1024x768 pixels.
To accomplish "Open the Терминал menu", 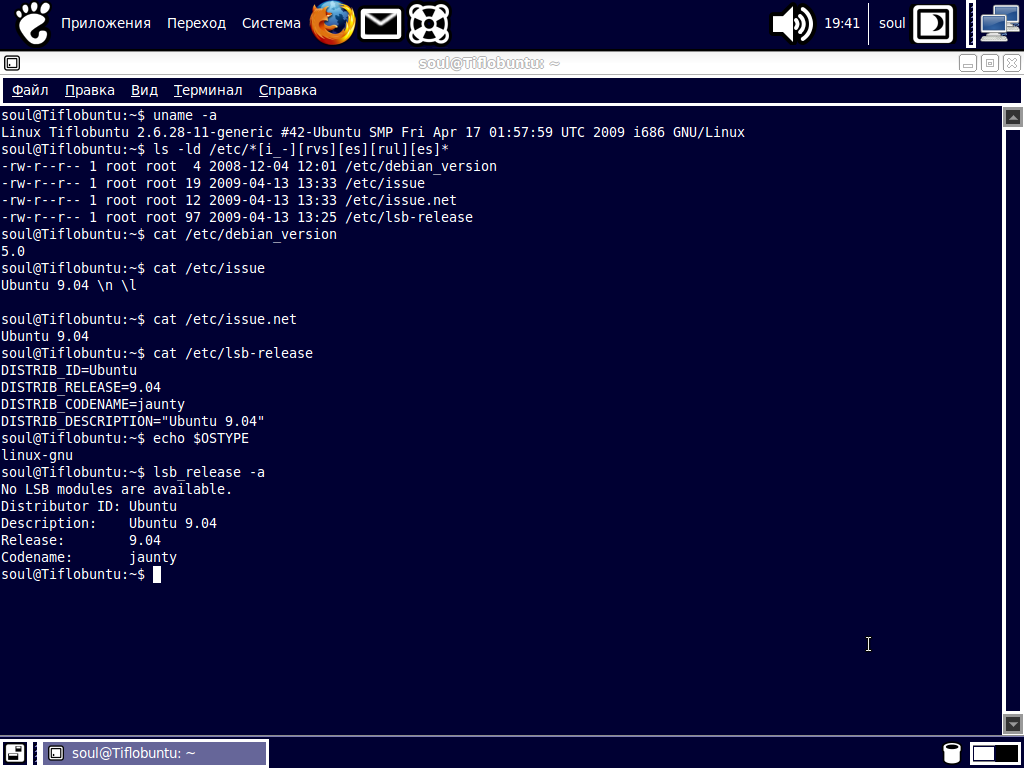I will pos(208,90).
